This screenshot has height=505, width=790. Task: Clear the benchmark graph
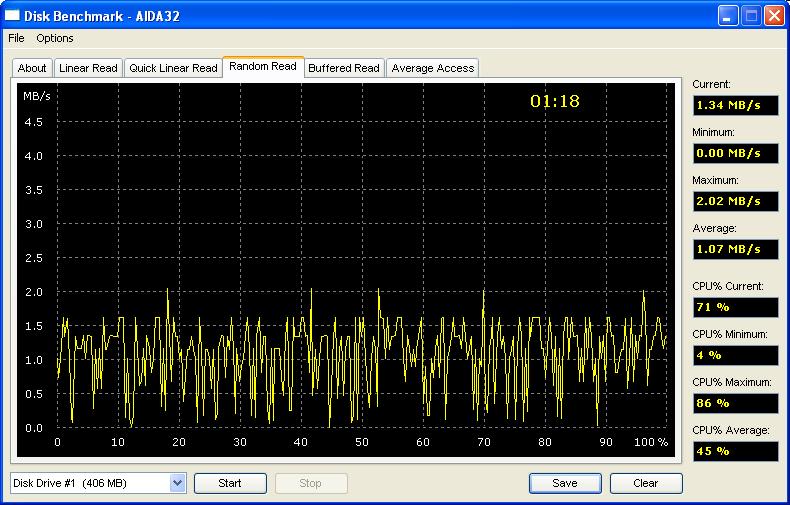[x=646, y=483]
